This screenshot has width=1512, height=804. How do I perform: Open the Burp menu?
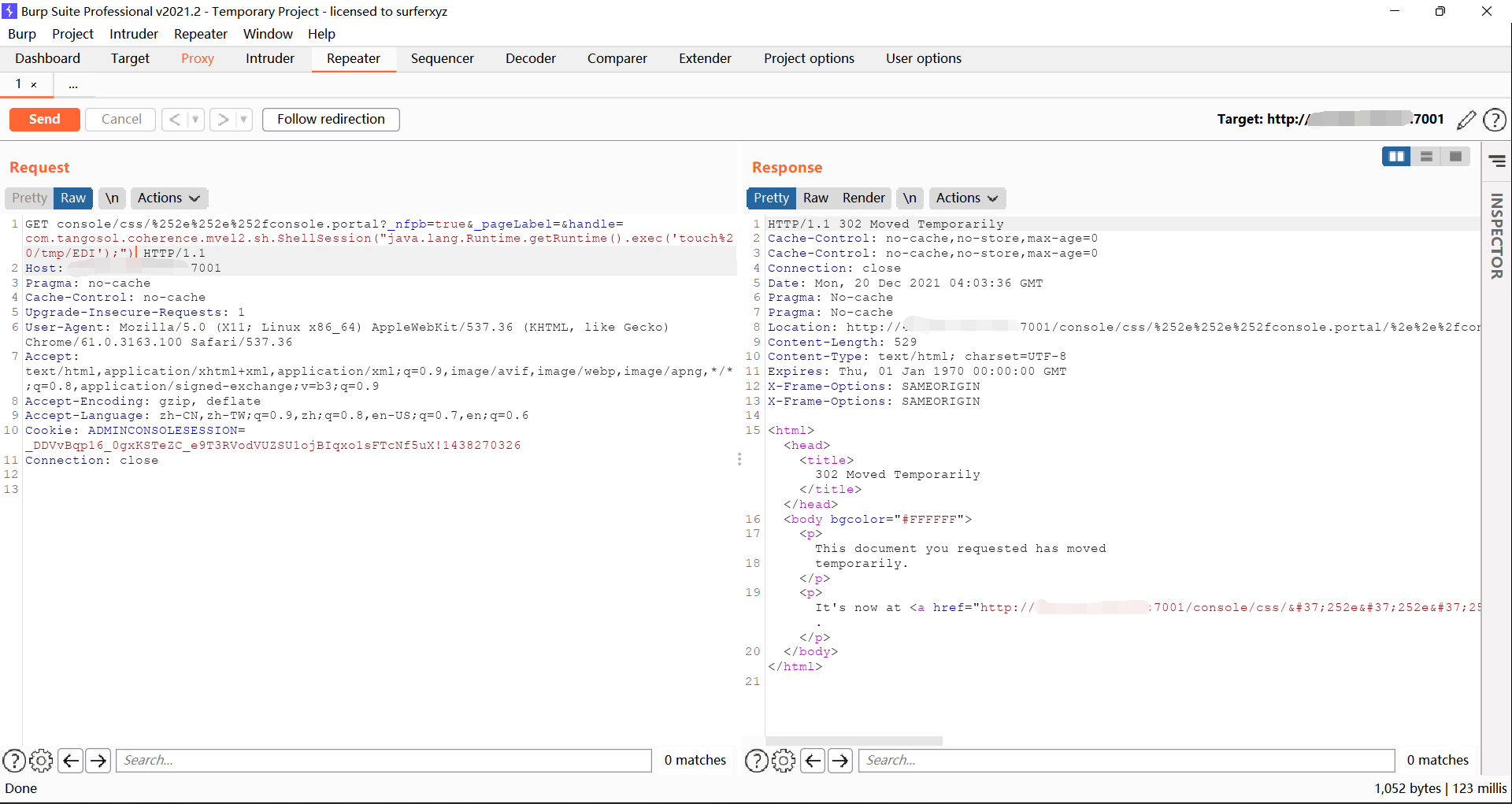pos(22,34)
